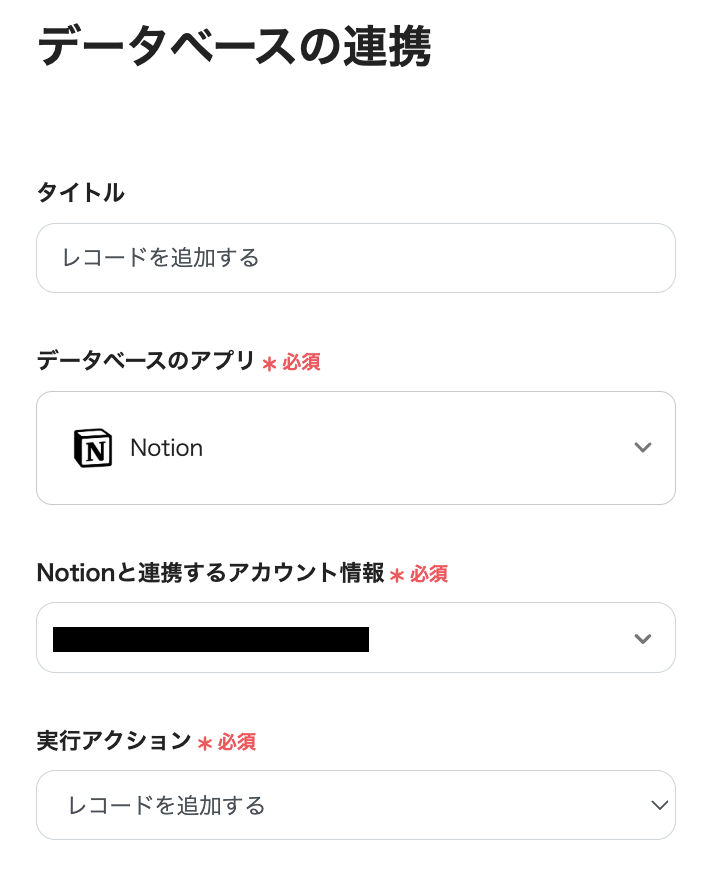Click the レコードを追加する placeholder text field
Image resolution: width=712 pixels, height=890 pixels.
point(355,258)
